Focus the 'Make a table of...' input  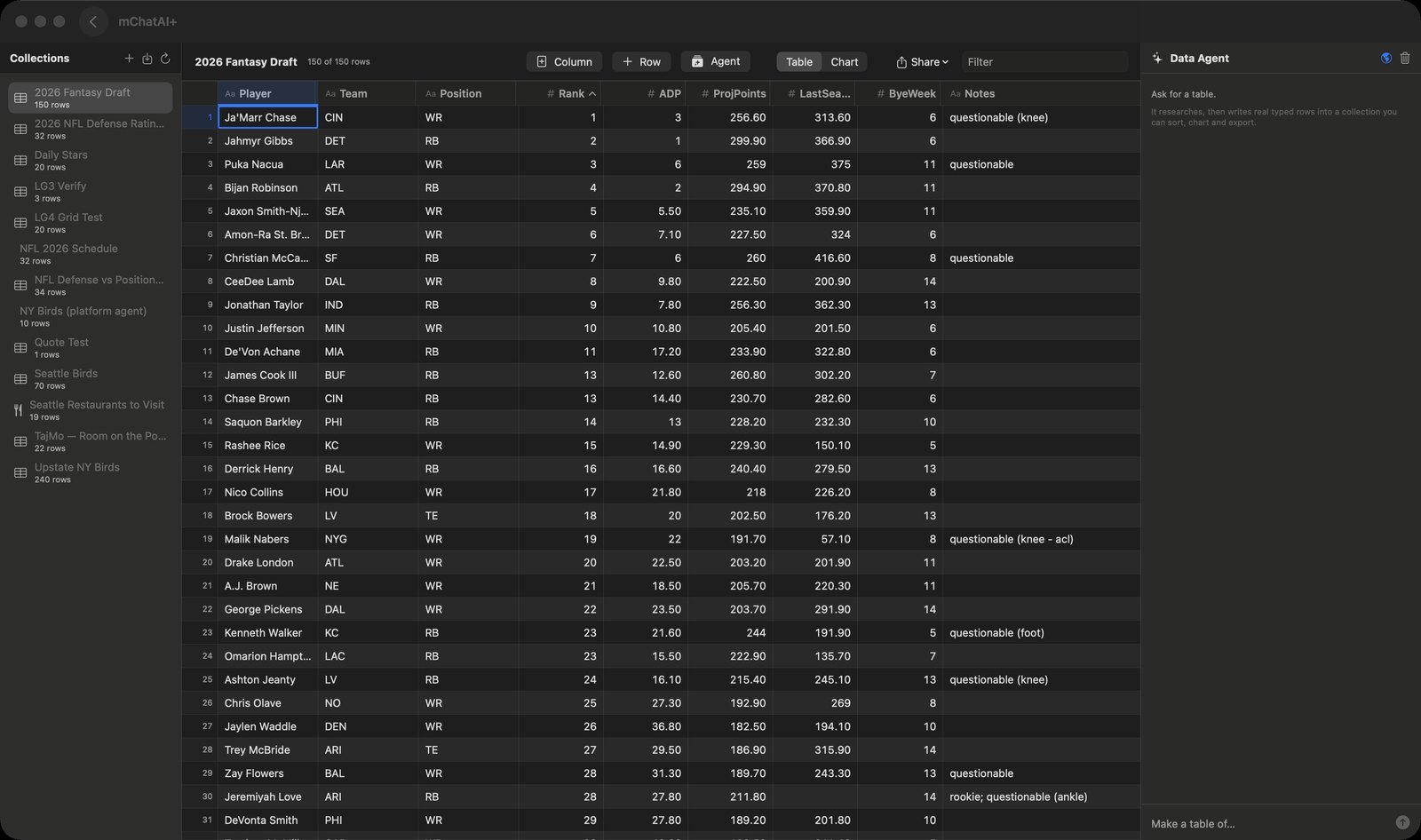coord(1269,823)
